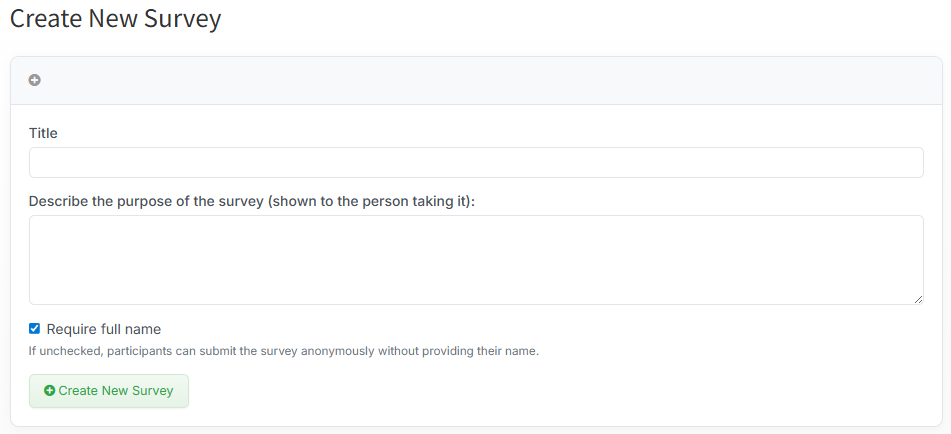Image resolution: width=951 pixels, height=434 pixels.
Task: Click the plus circle icon in card header
Action: pos(35,80)
